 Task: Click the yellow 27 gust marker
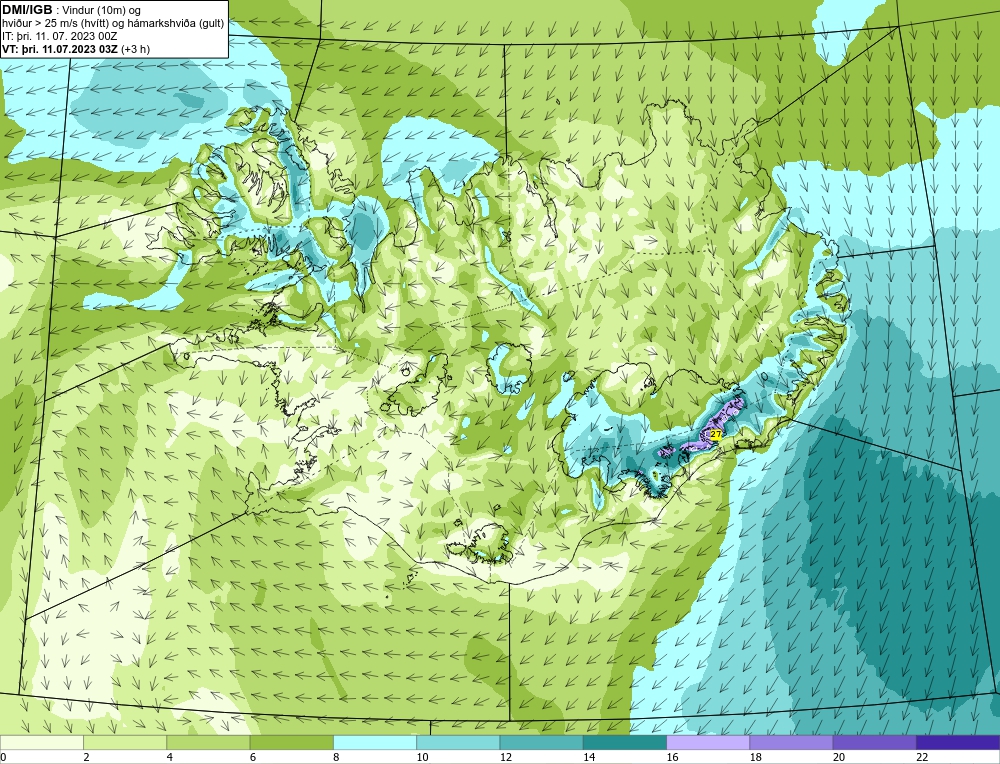point(716,434)
